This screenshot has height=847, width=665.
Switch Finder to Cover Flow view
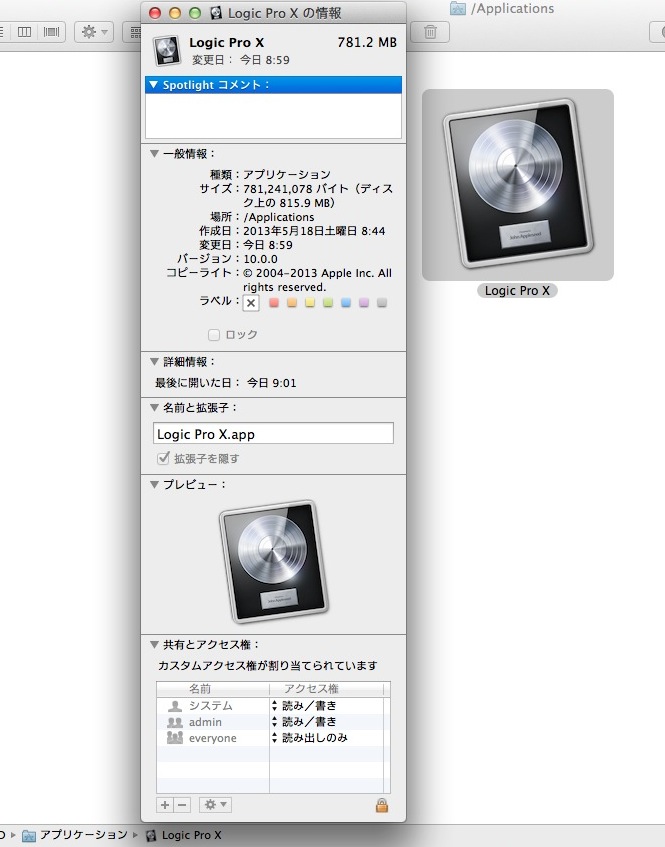[51, 32]
